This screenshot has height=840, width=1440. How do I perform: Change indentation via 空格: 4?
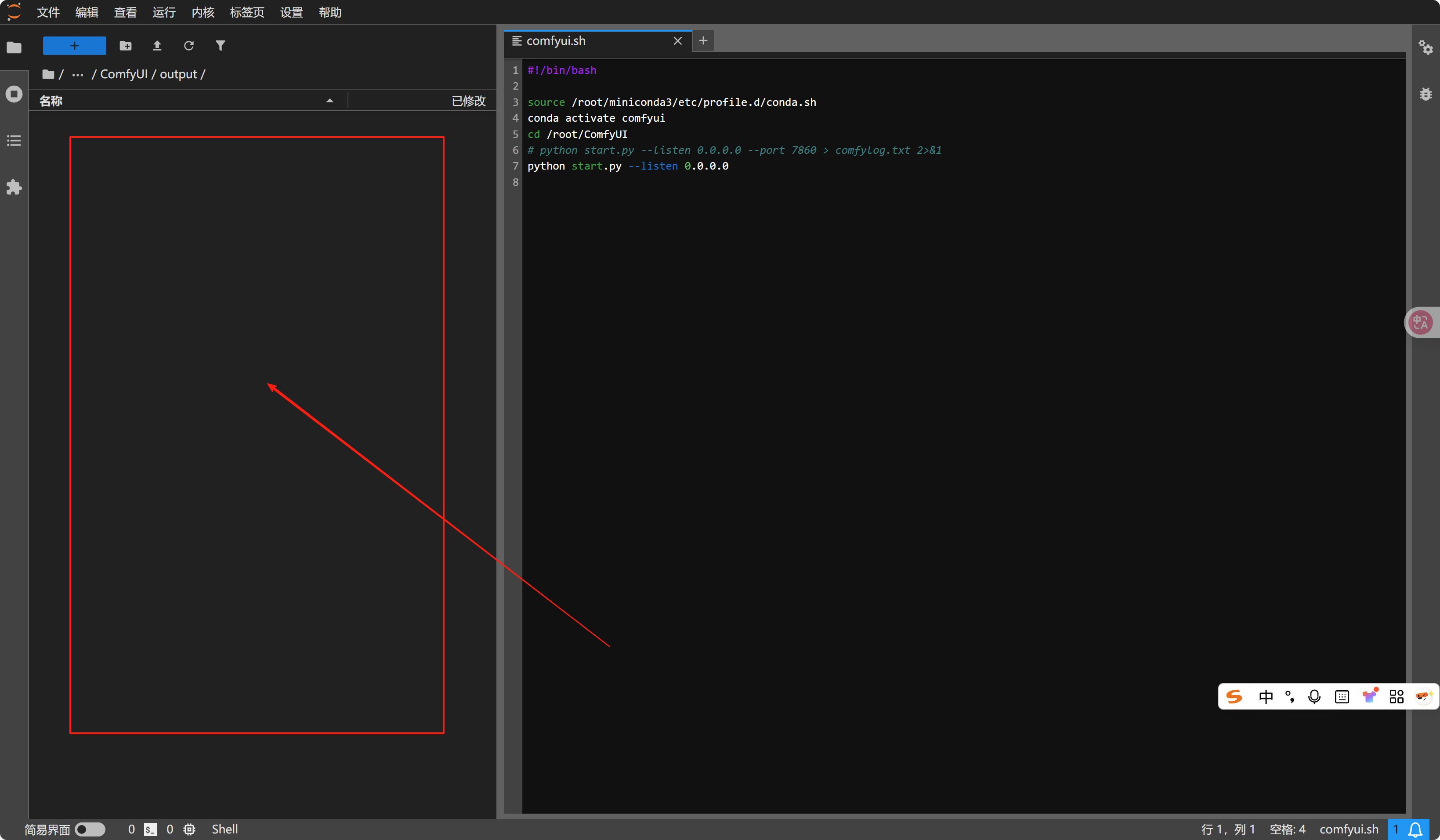(x=1288, y=829)
